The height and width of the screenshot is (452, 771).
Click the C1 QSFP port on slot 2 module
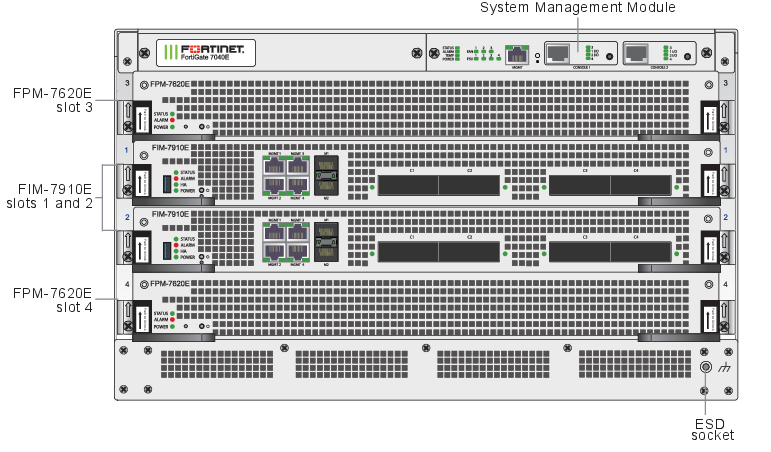[408, 252]
